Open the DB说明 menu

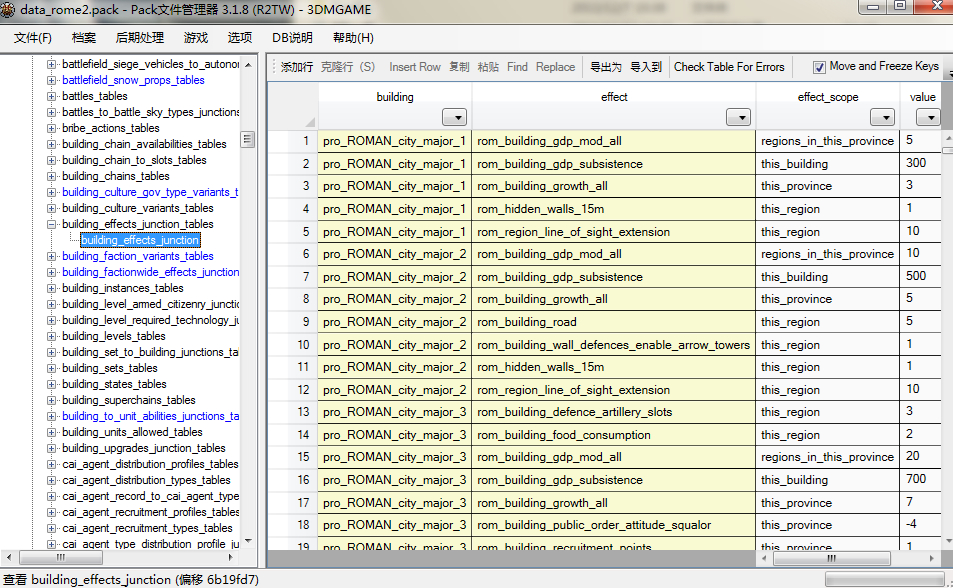[x=292, y=38]
